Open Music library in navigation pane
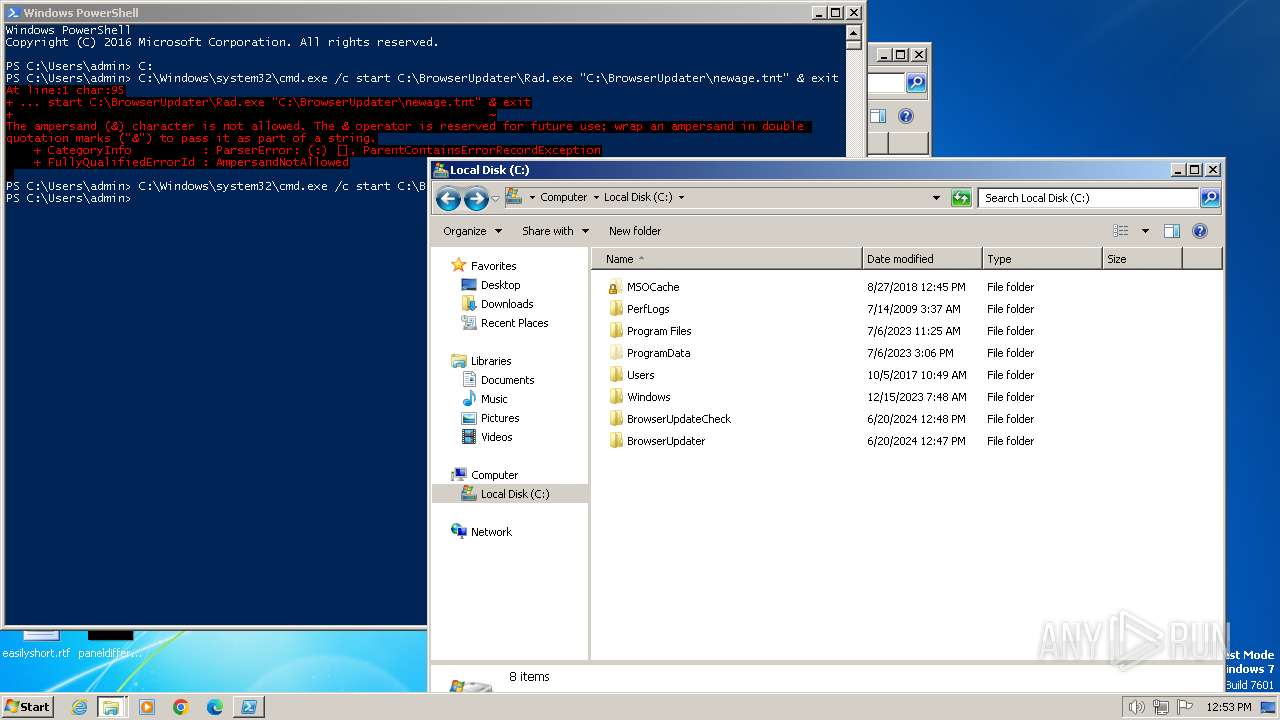This screenshot has height=720, width=1280. (494, 399)
